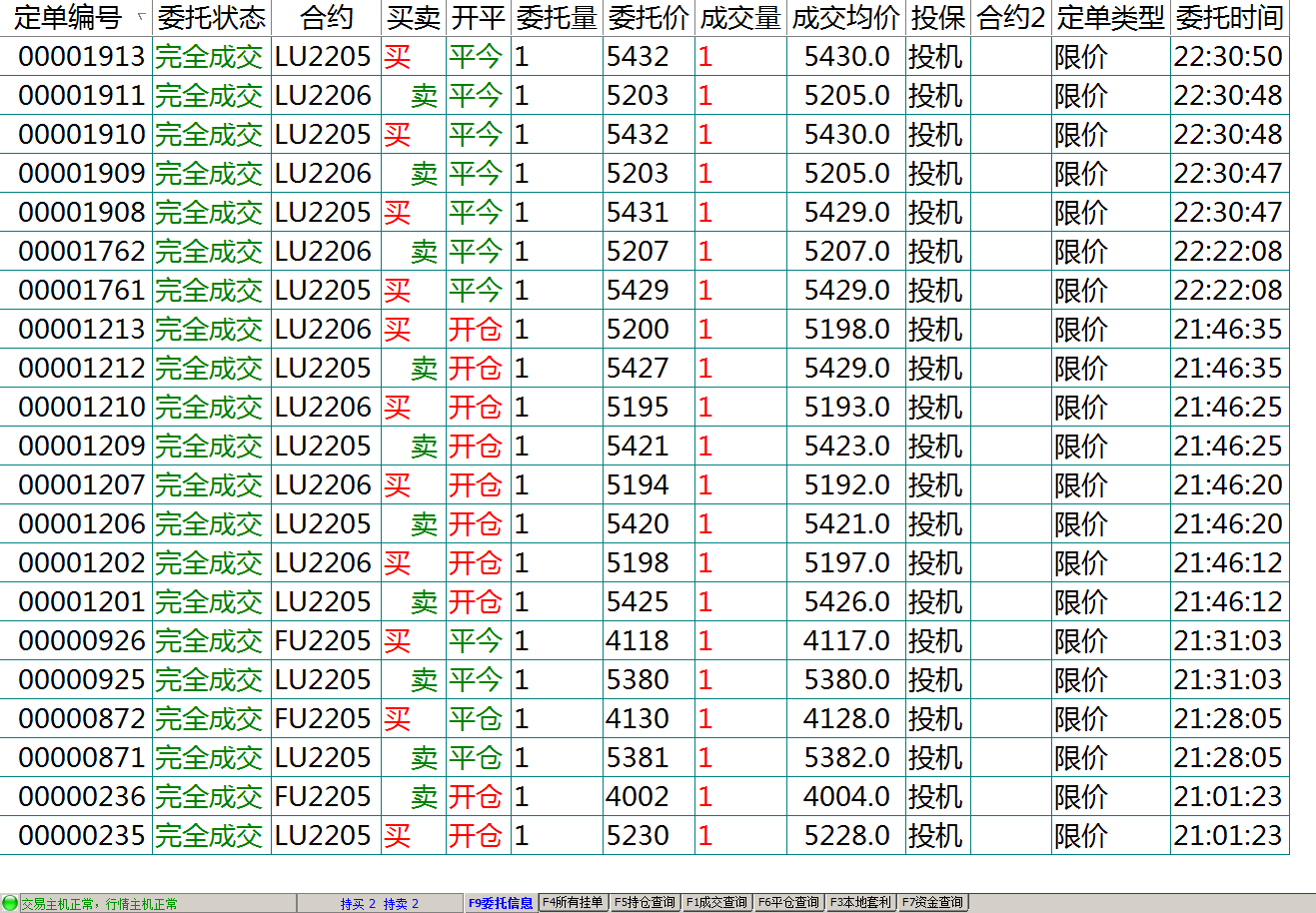
Task: Click the 合约 column header
Action: pyautogui.click(x=327, y=18)
